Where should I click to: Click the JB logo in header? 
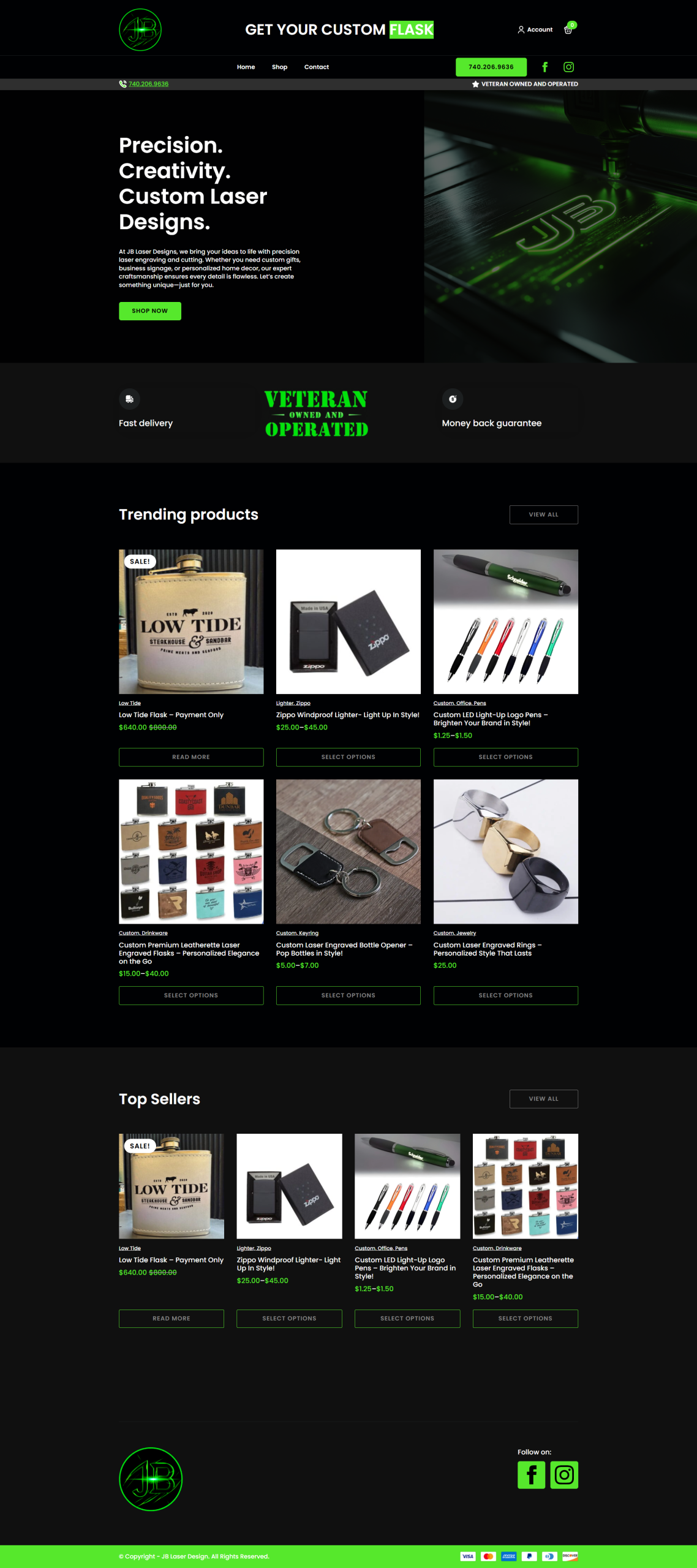click(140, 29)
